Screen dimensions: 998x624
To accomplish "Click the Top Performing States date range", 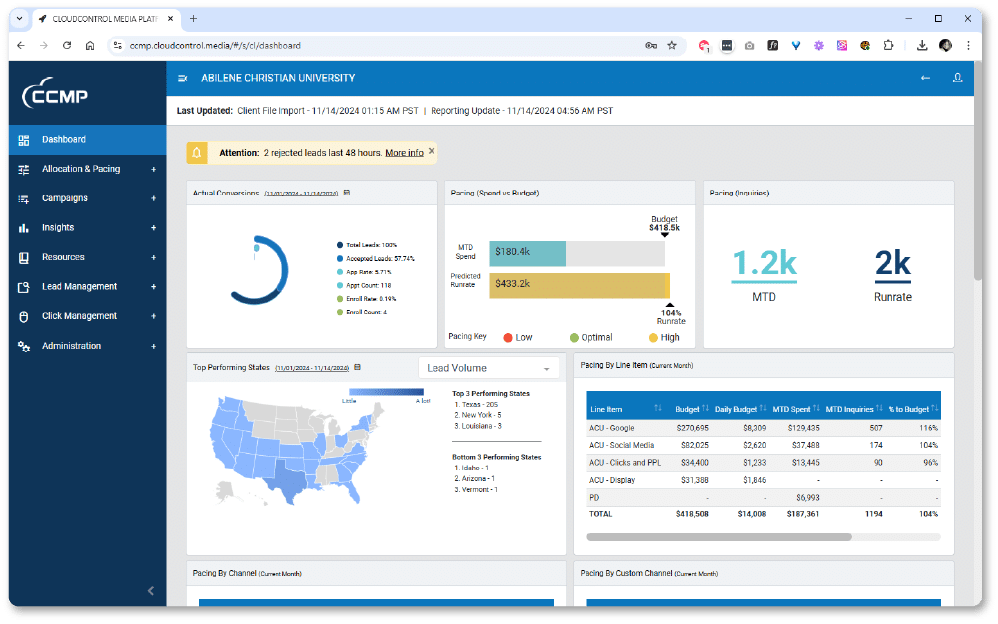I will click(312, 368).
